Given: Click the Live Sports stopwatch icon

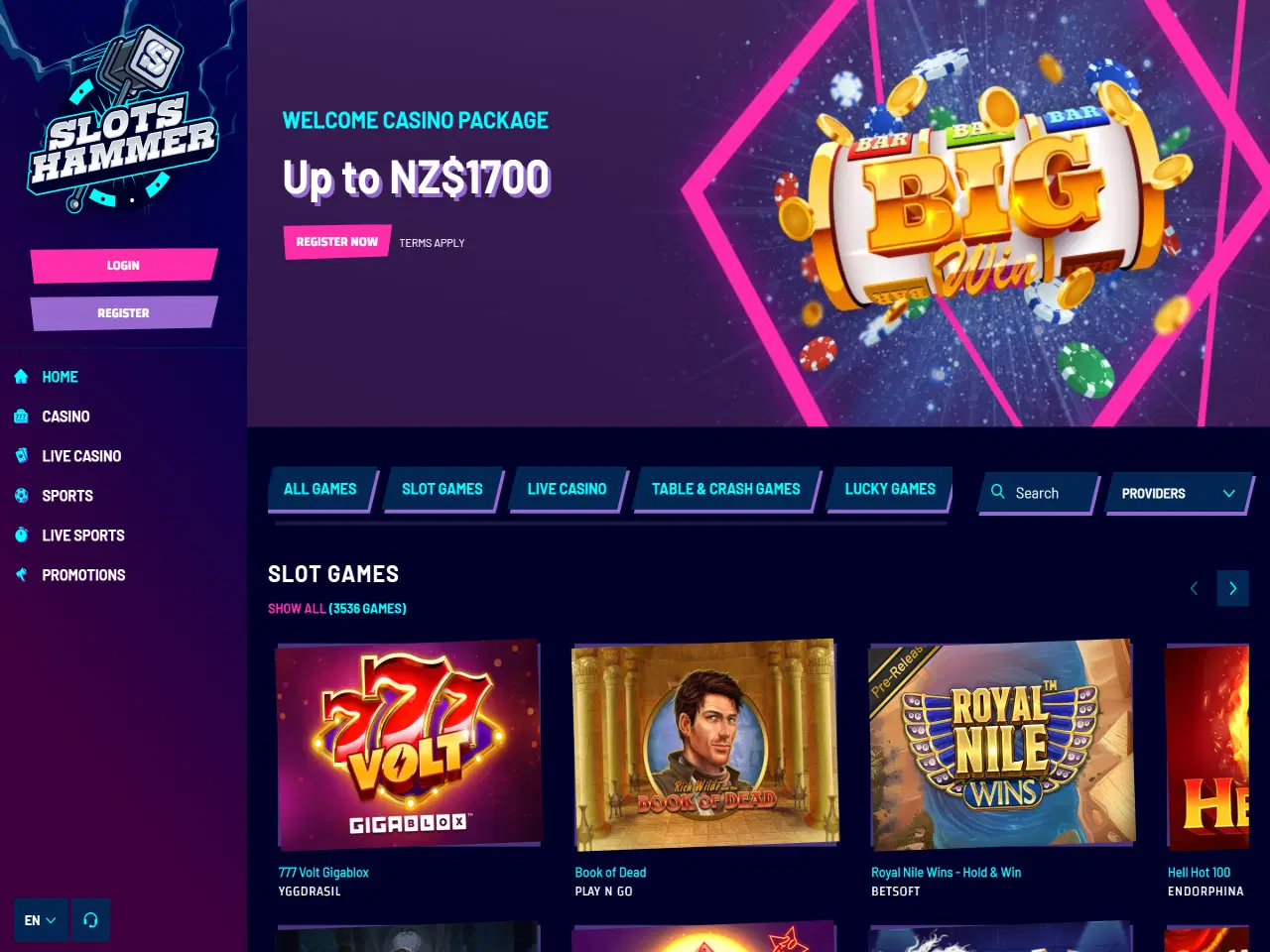Looking at the screenshot, I should pyautogui.click(x=21, y=535).
